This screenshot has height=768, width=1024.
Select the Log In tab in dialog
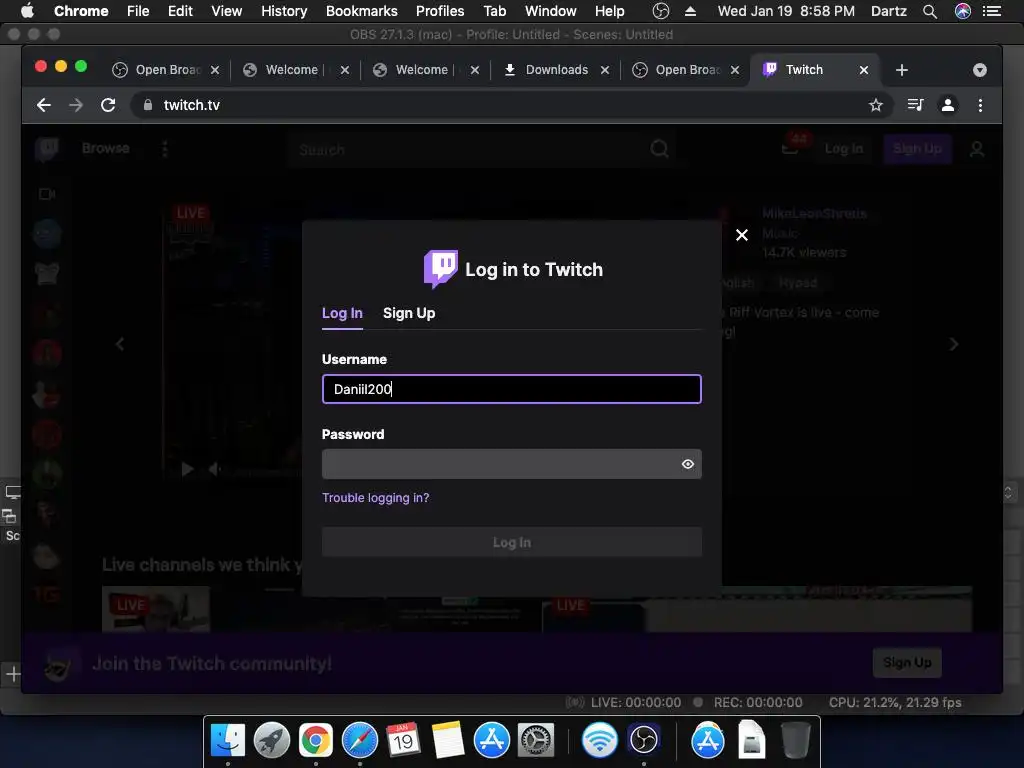click(x=342, y=313)
